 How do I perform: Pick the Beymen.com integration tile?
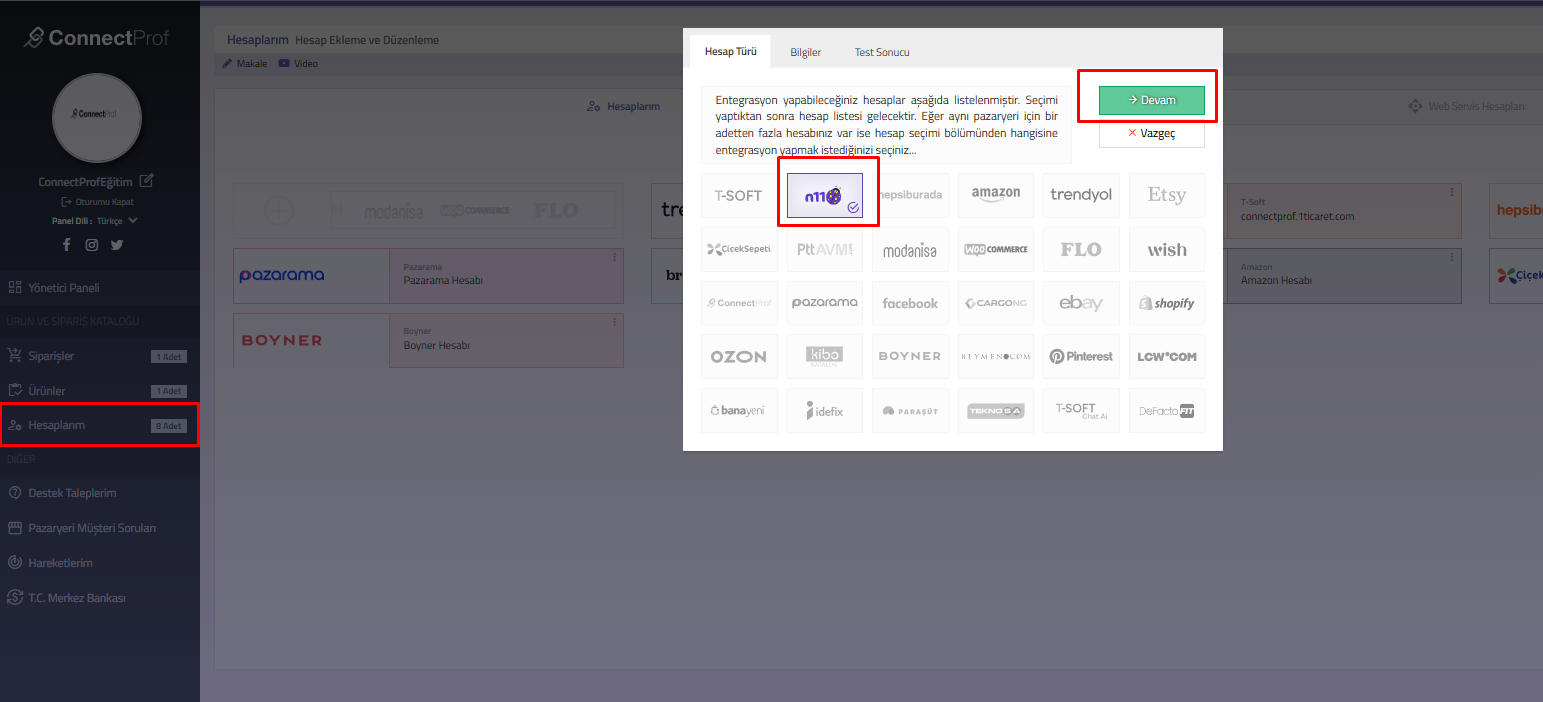point(995,356)
